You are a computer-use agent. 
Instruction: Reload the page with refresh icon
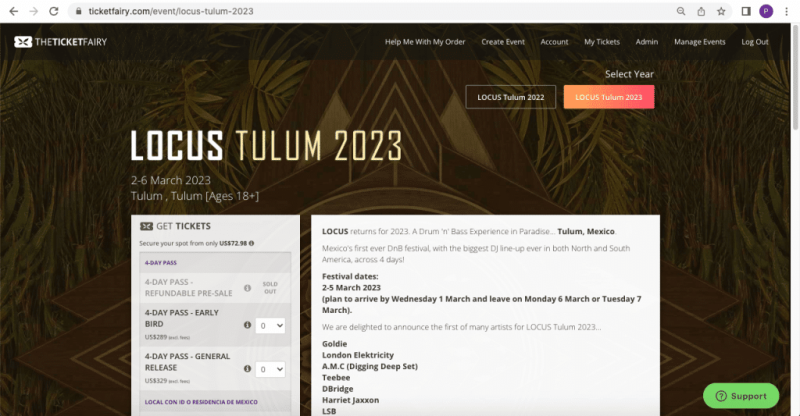coord(54,11)
